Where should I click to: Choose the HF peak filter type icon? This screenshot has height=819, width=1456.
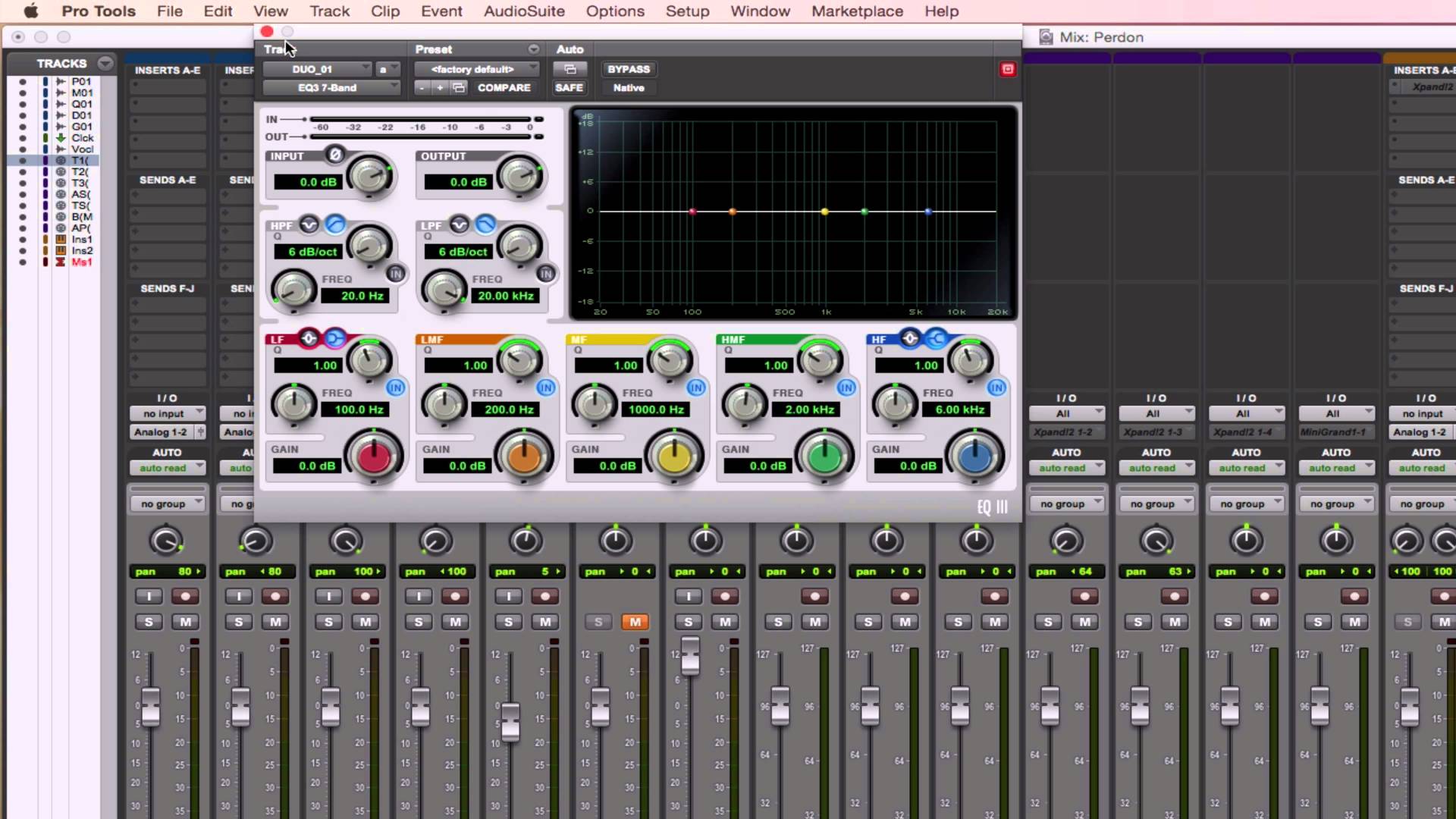point(910,338)
